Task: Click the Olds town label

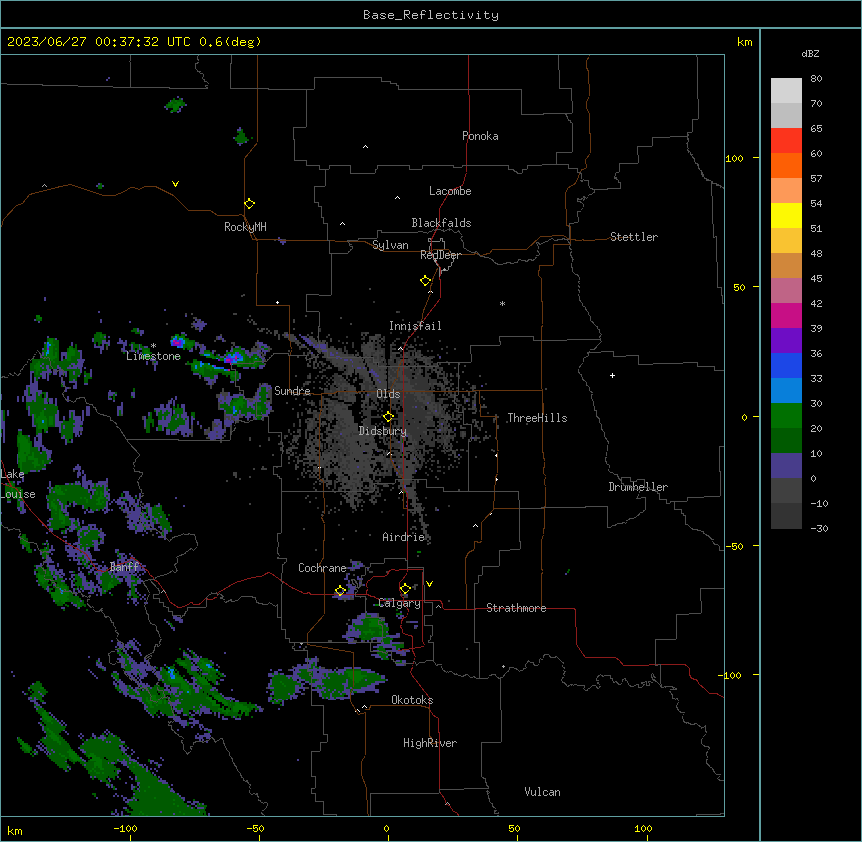Action: (388, 394)
